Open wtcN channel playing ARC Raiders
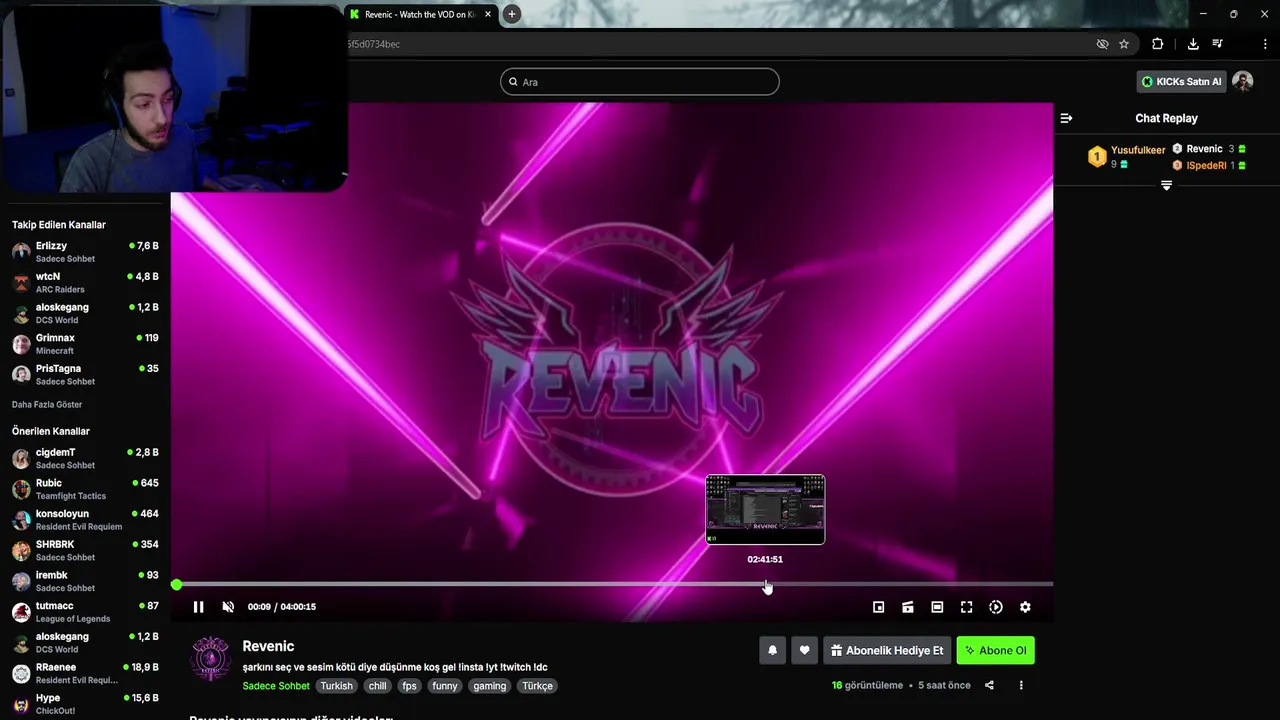The width and height of the screenshot is (1280, 720). coord(85,283)
